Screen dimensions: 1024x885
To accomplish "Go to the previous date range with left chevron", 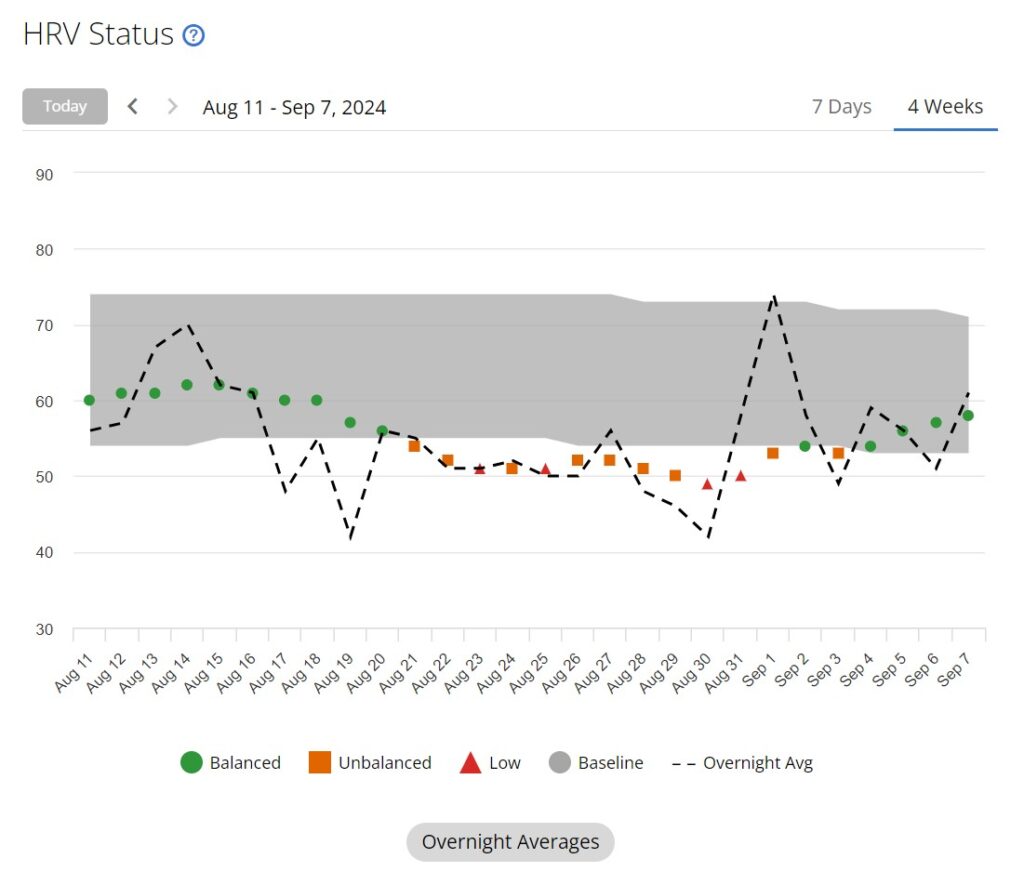I will click(133, 106).
